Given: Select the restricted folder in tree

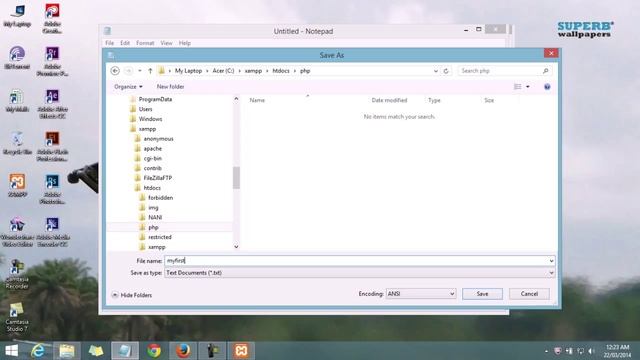Looking at the screenshot, I should point(160,237).
